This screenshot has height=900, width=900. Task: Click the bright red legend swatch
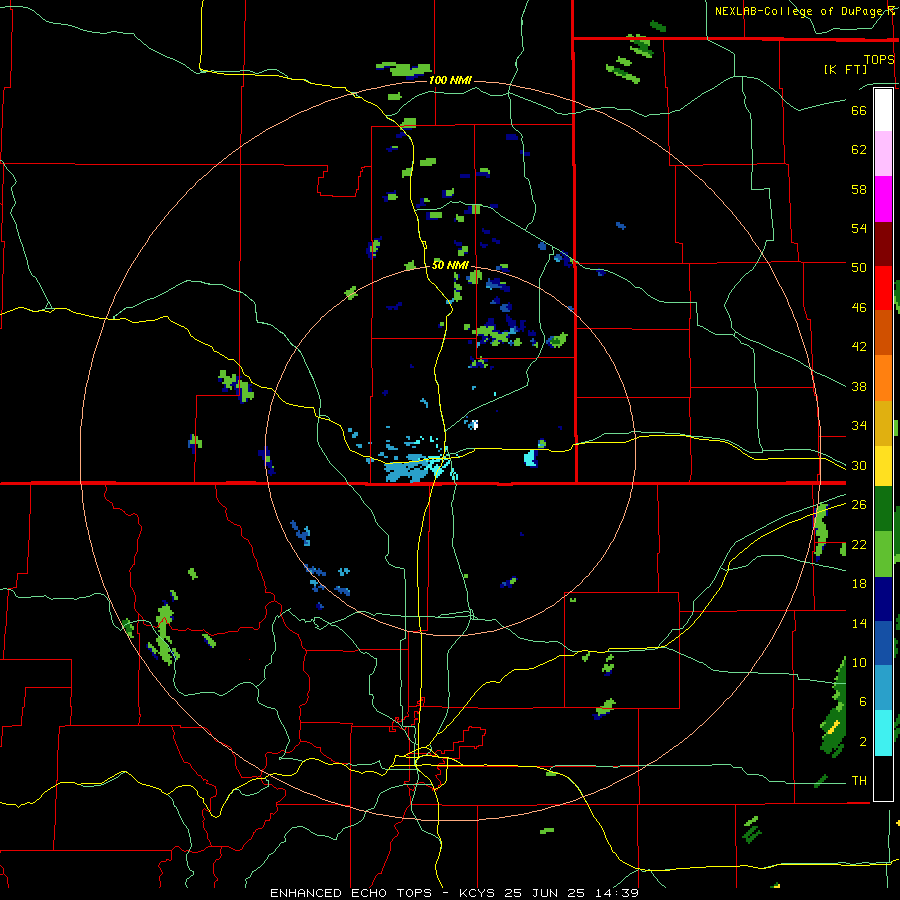click(883, 288)
